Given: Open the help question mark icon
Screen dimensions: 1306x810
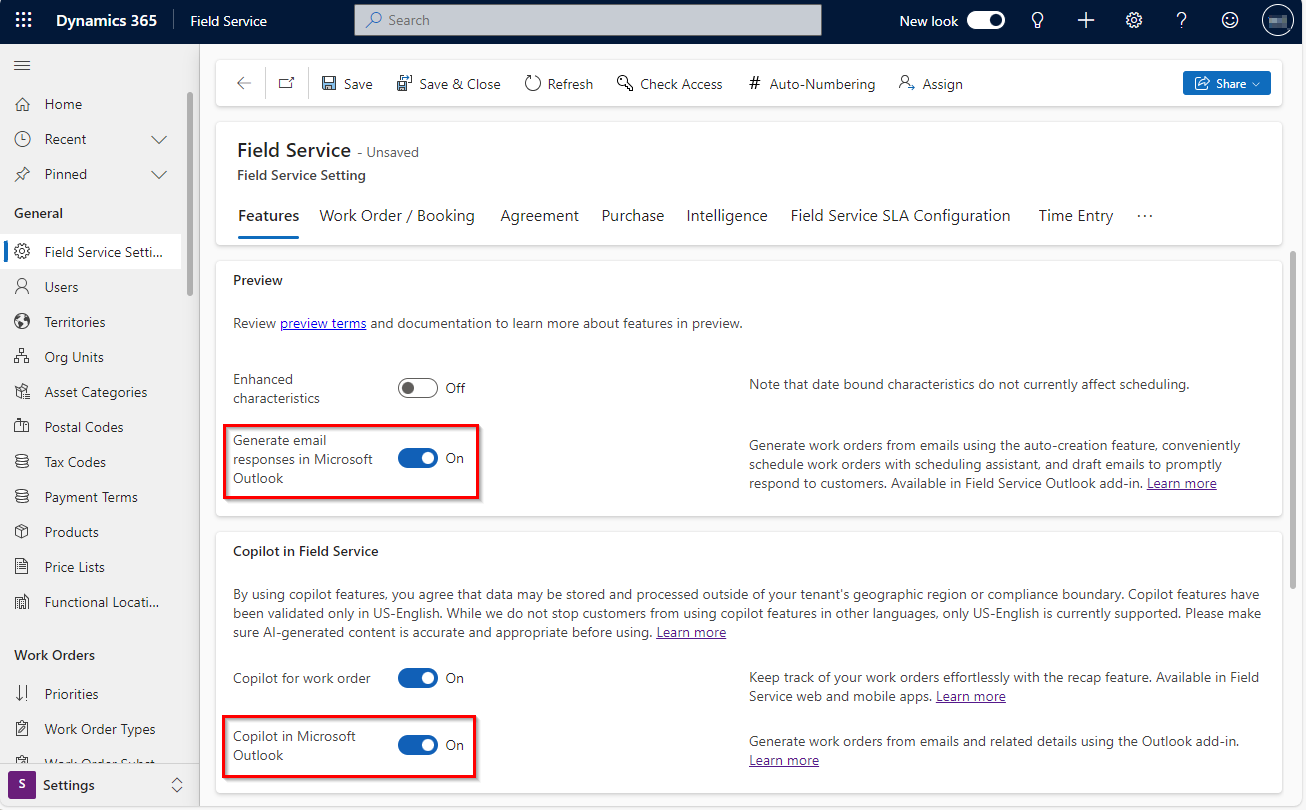Looking at the screenshot, I should 1182,20.
